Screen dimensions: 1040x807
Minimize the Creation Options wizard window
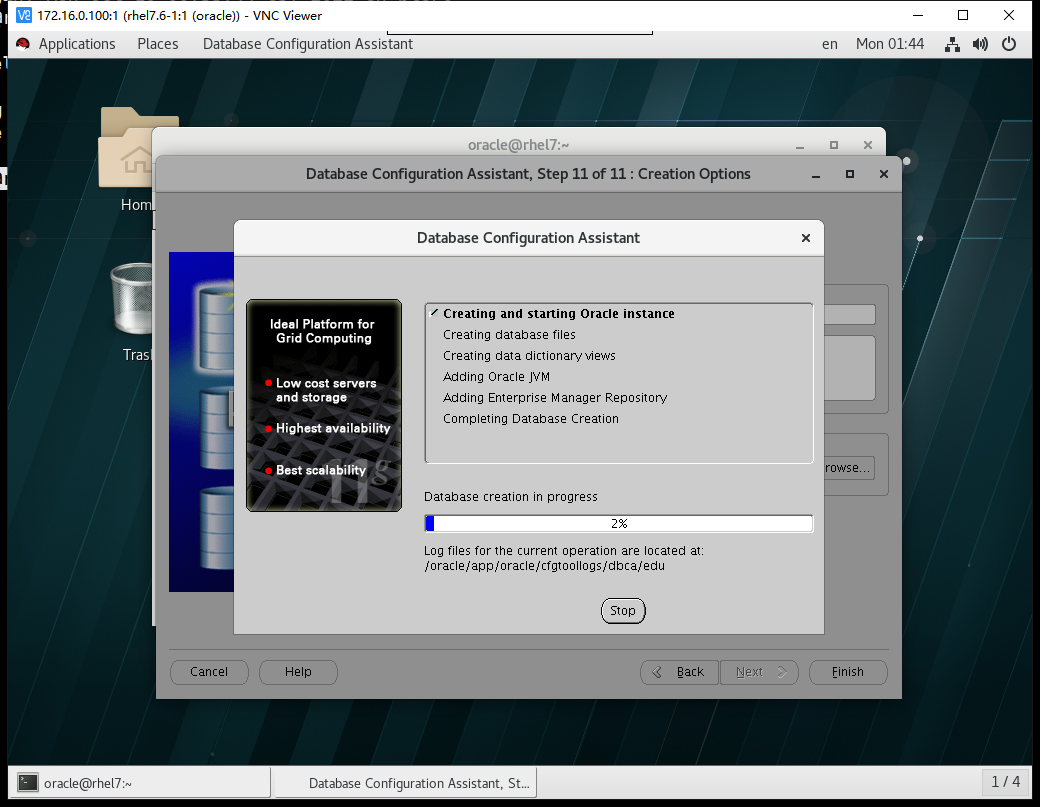click(816, 174)
